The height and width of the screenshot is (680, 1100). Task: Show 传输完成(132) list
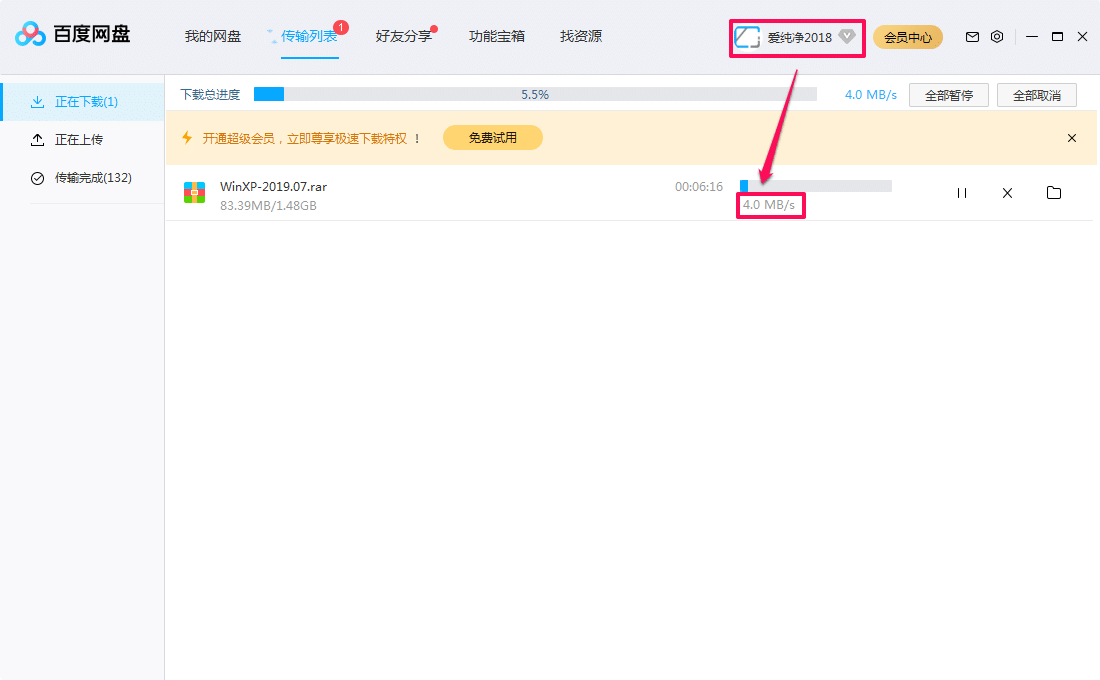point(93,178)
